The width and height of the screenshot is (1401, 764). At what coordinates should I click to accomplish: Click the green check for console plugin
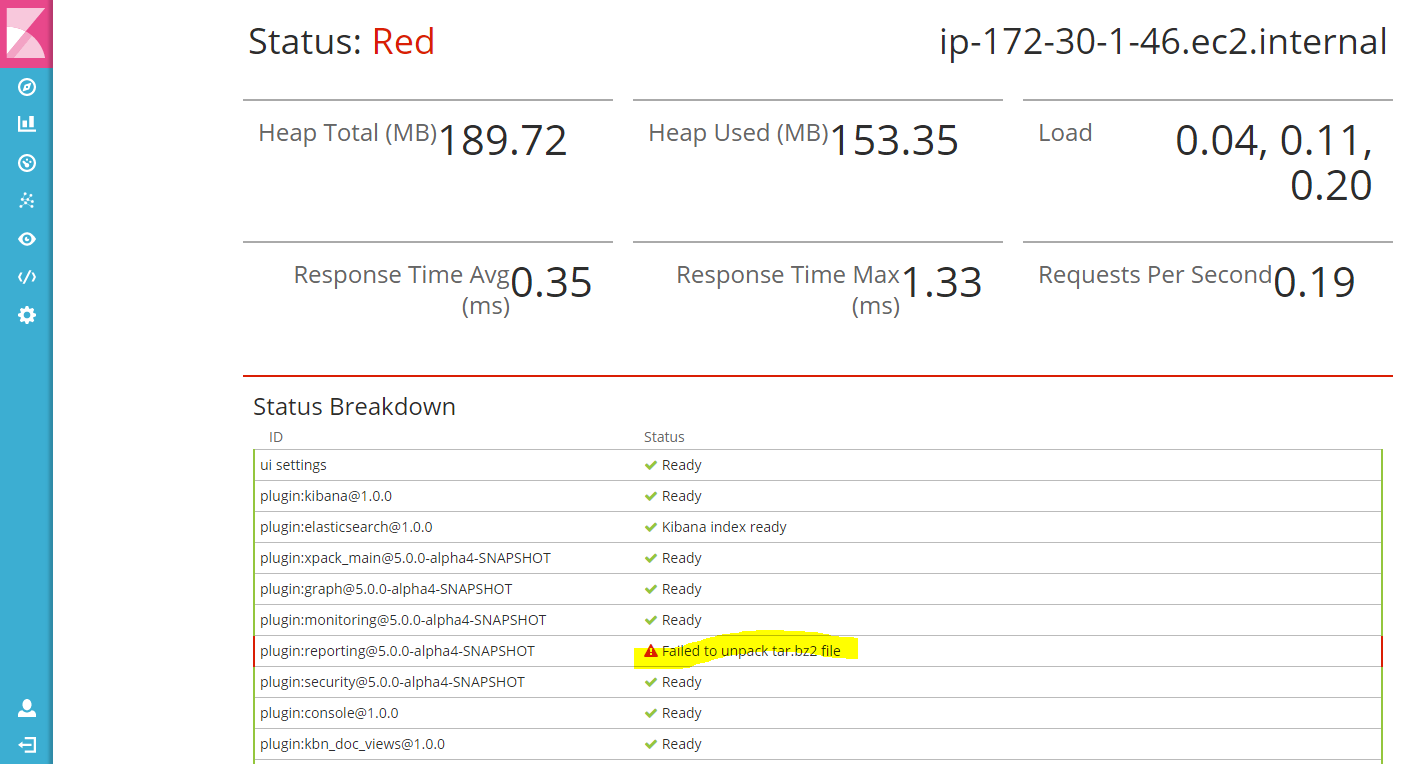coord(651,713)
